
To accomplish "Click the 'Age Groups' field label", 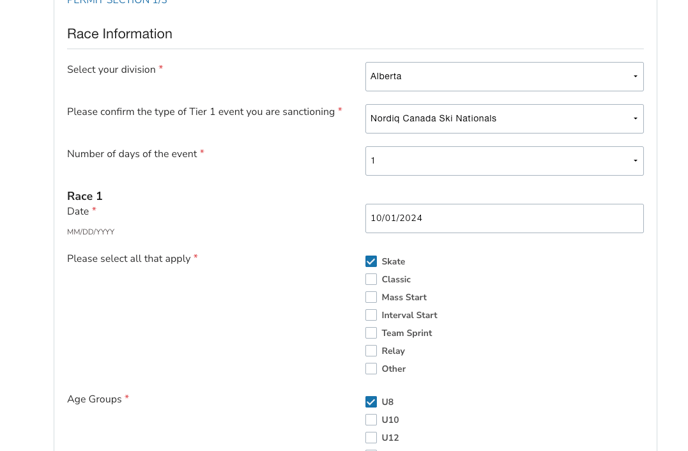I will (94, 399).
